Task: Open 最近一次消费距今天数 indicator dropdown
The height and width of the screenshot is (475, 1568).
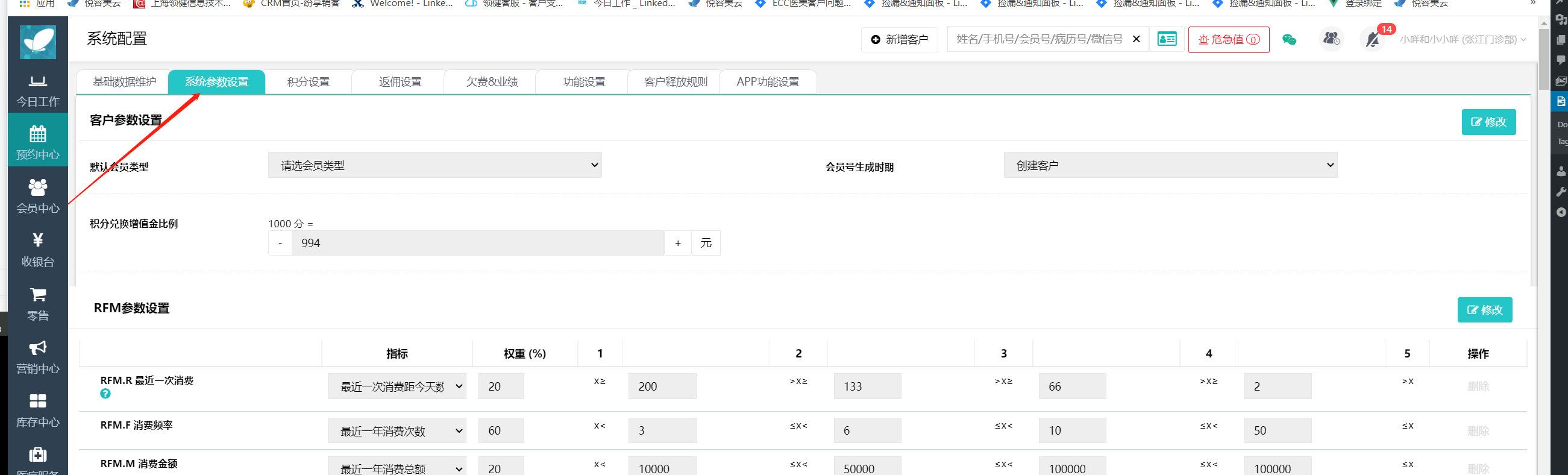Action: [x=397, y=386]
